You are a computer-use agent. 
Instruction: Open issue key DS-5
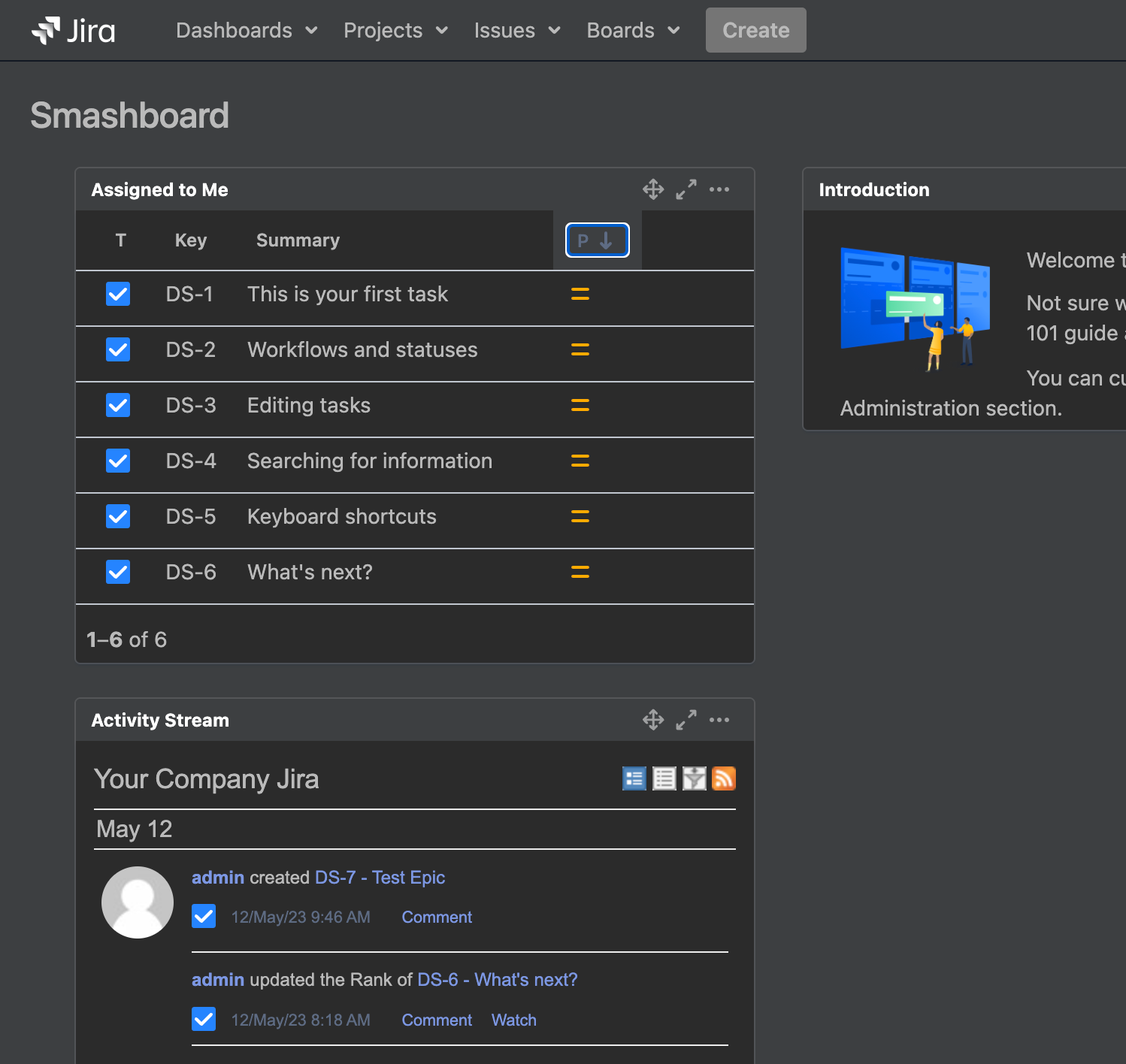(x=191, y=516)
